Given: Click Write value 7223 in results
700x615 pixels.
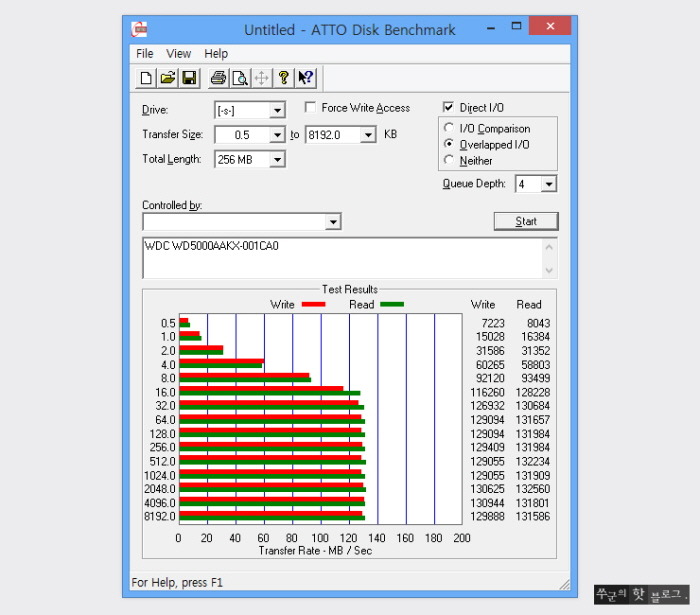Looking at the screenshot, I should pyautogui.click(x=493, y=323).
